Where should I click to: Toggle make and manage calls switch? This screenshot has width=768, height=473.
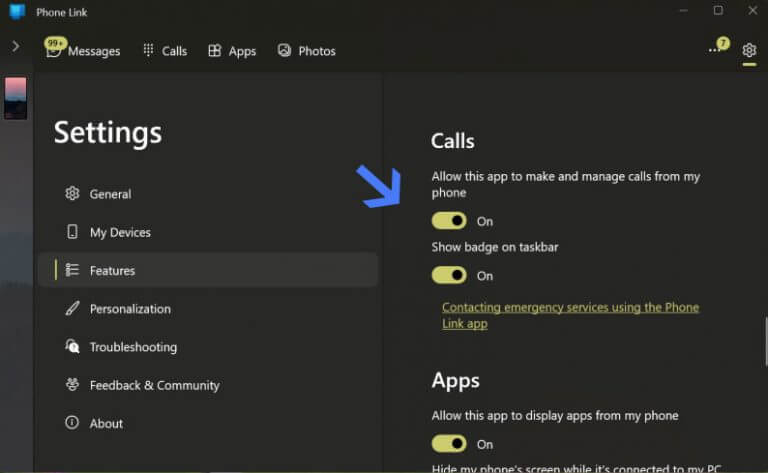pos(449,221)
